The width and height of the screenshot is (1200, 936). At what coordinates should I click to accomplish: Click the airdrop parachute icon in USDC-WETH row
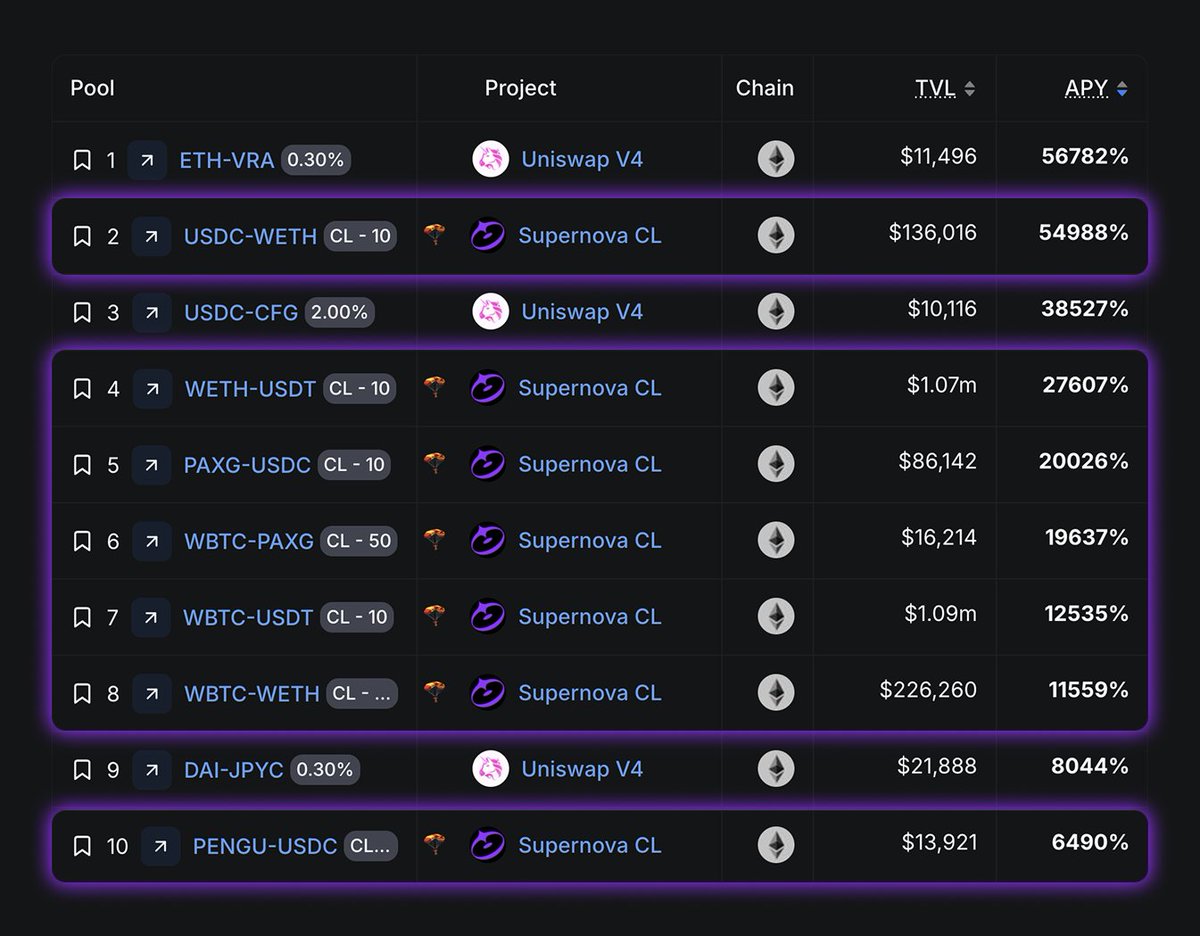[x=434, y=235]
